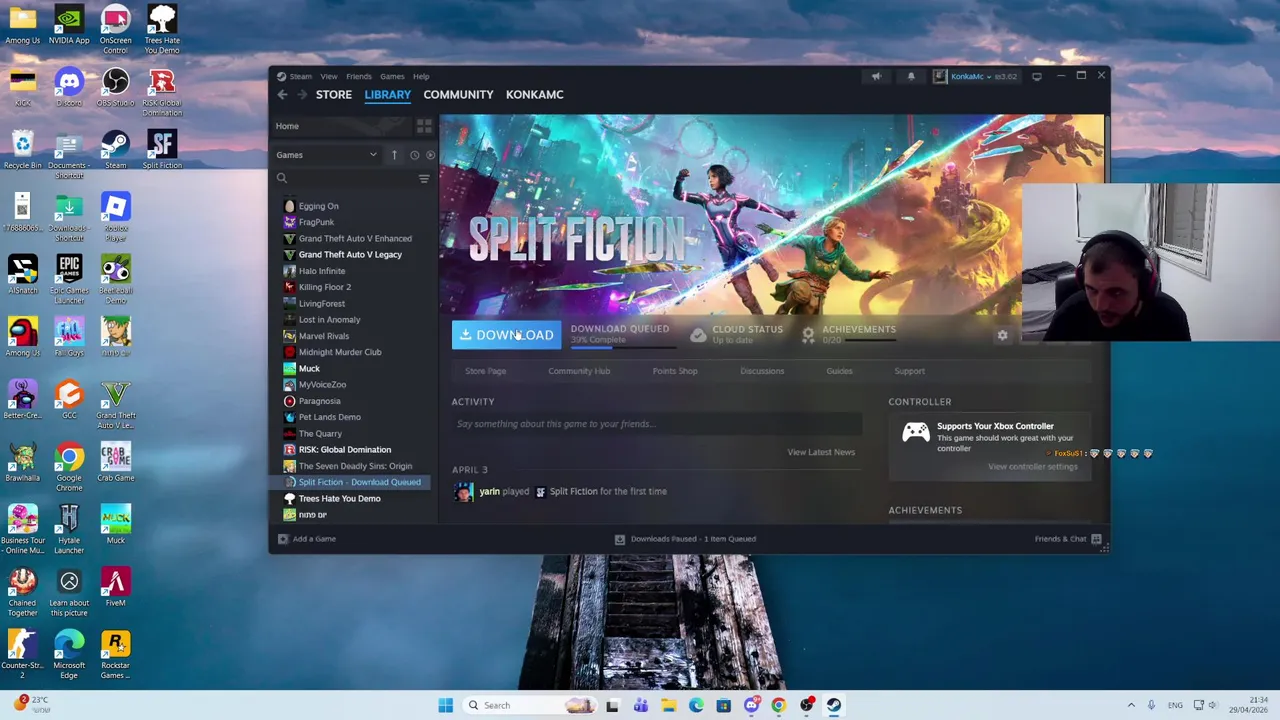Open the Steam menu
1280x720 pixels.
point(300,76)
